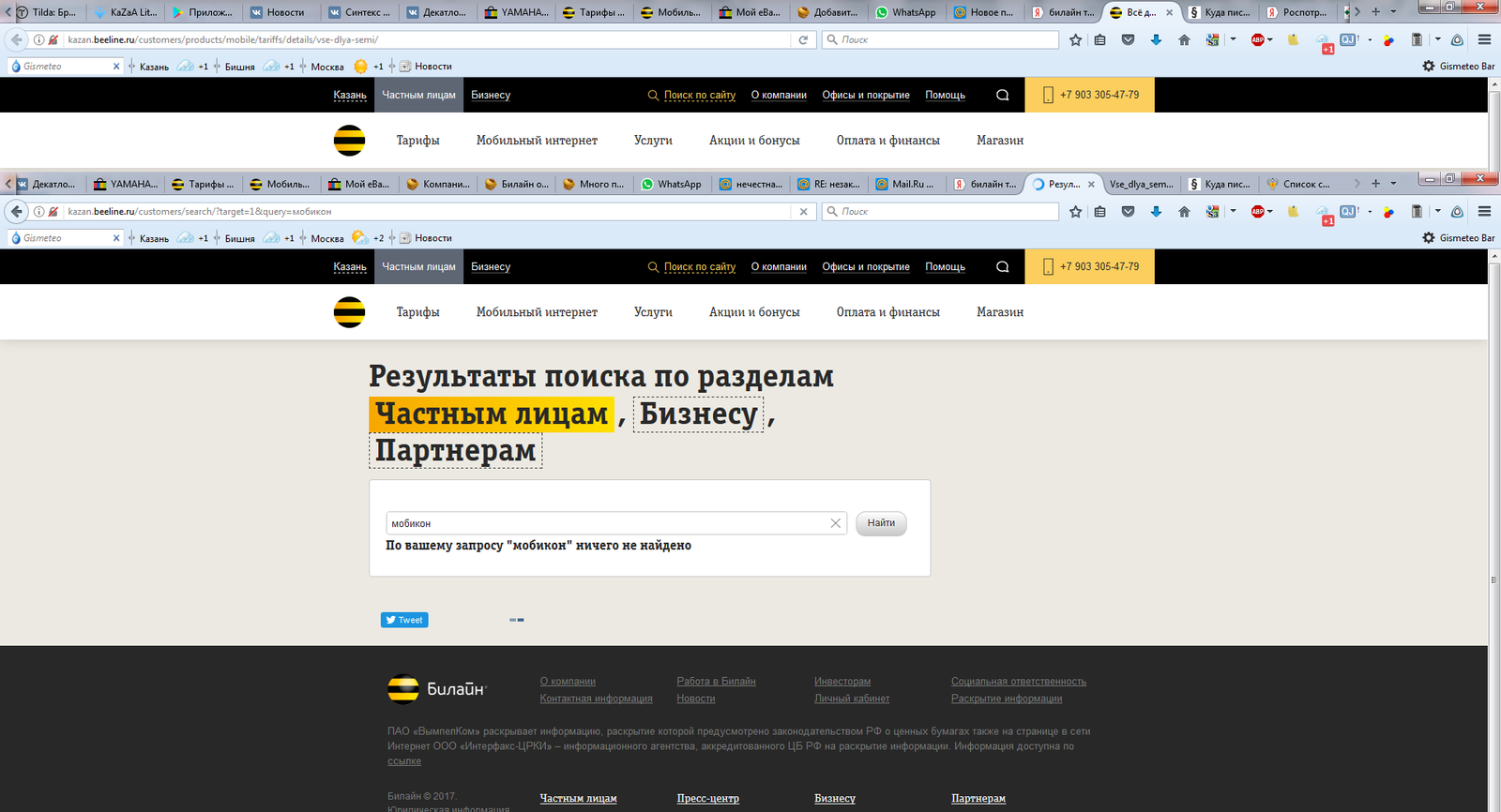Click Новости button in lower window Gismeteo bar

pos(426,238)
